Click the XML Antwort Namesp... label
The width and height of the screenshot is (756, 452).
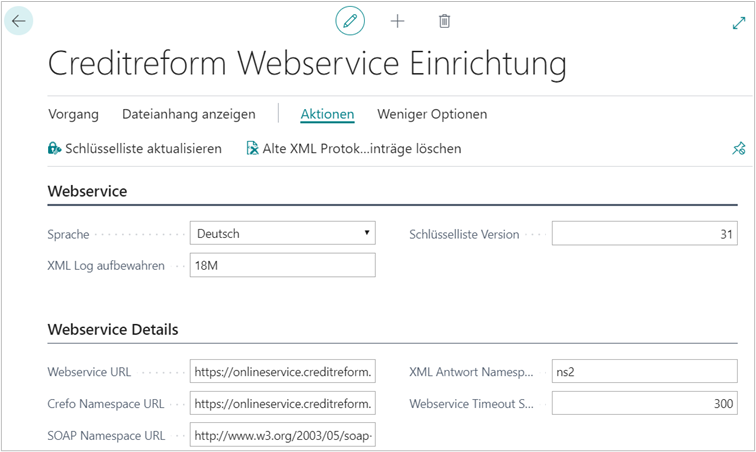472,372
